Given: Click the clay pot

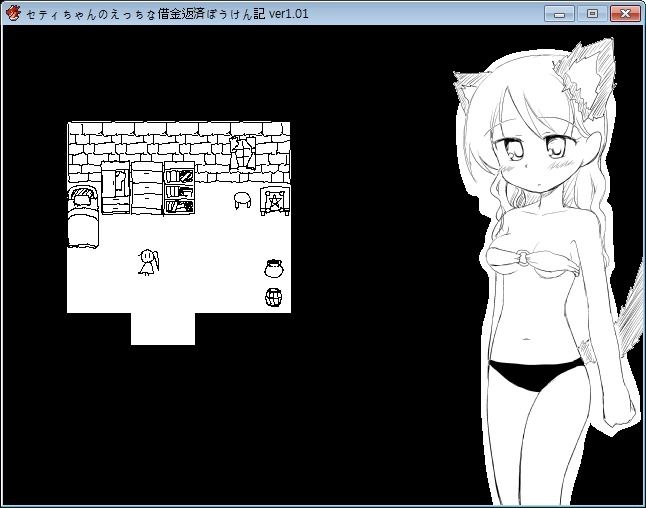Looking at the screenshot, I should click(274, 269).
